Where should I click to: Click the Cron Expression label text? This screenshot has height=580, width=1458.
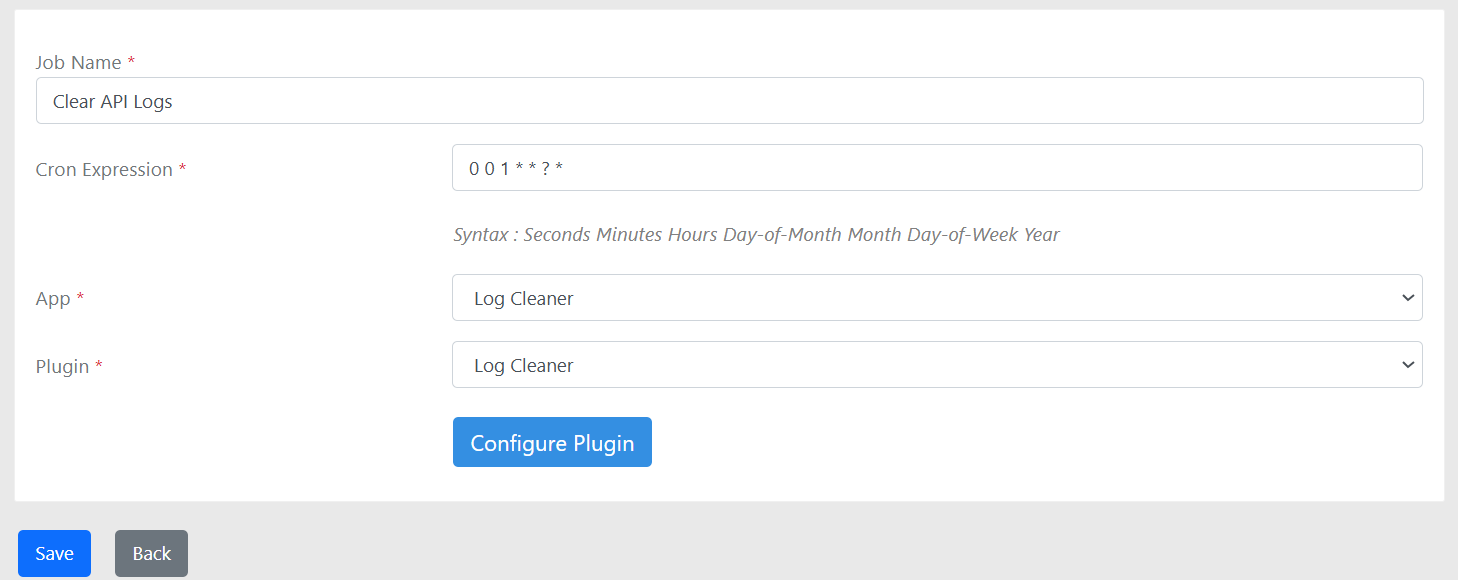click(x=104, y=169)
